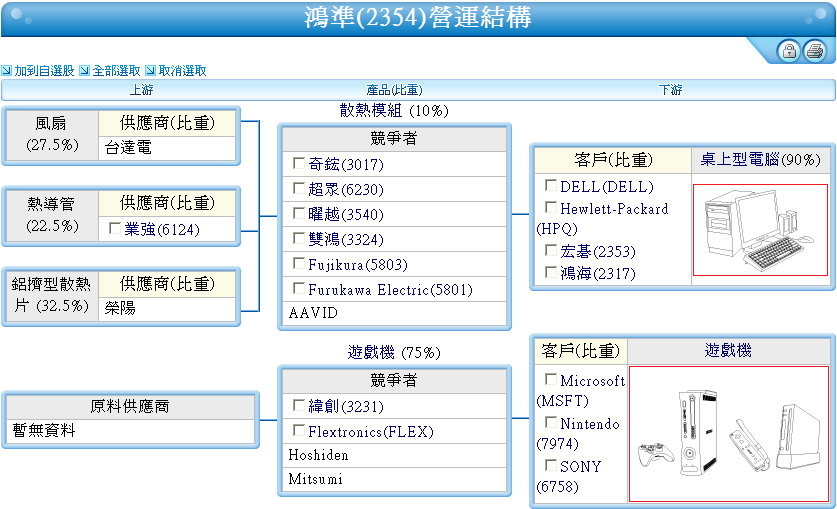Click the desktop computer illustration
Screen dimensions: 837x509
coord(760,230)
